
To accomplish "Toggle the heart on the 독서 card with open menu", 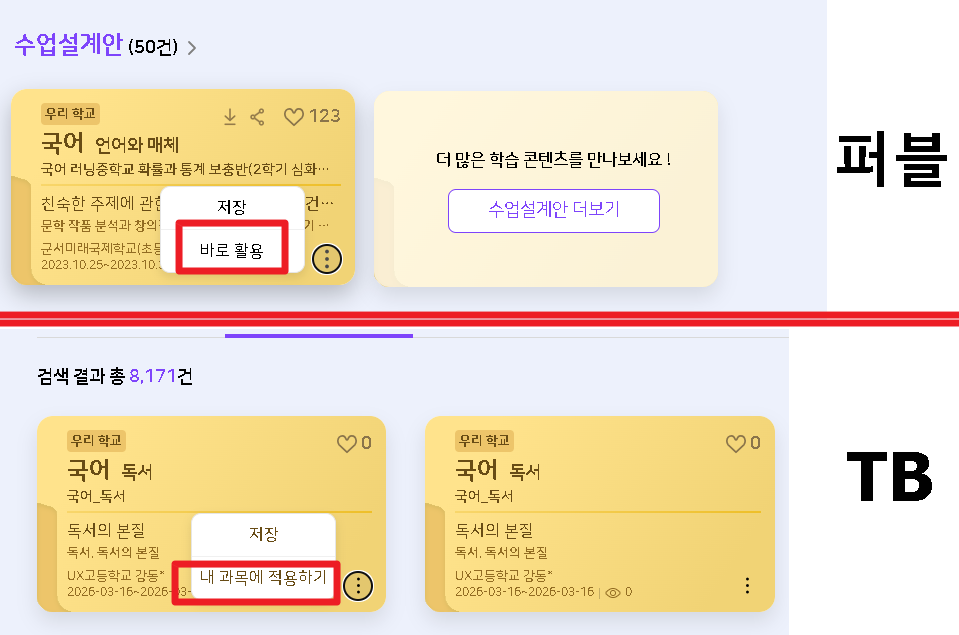I will (x=346, y=443).
